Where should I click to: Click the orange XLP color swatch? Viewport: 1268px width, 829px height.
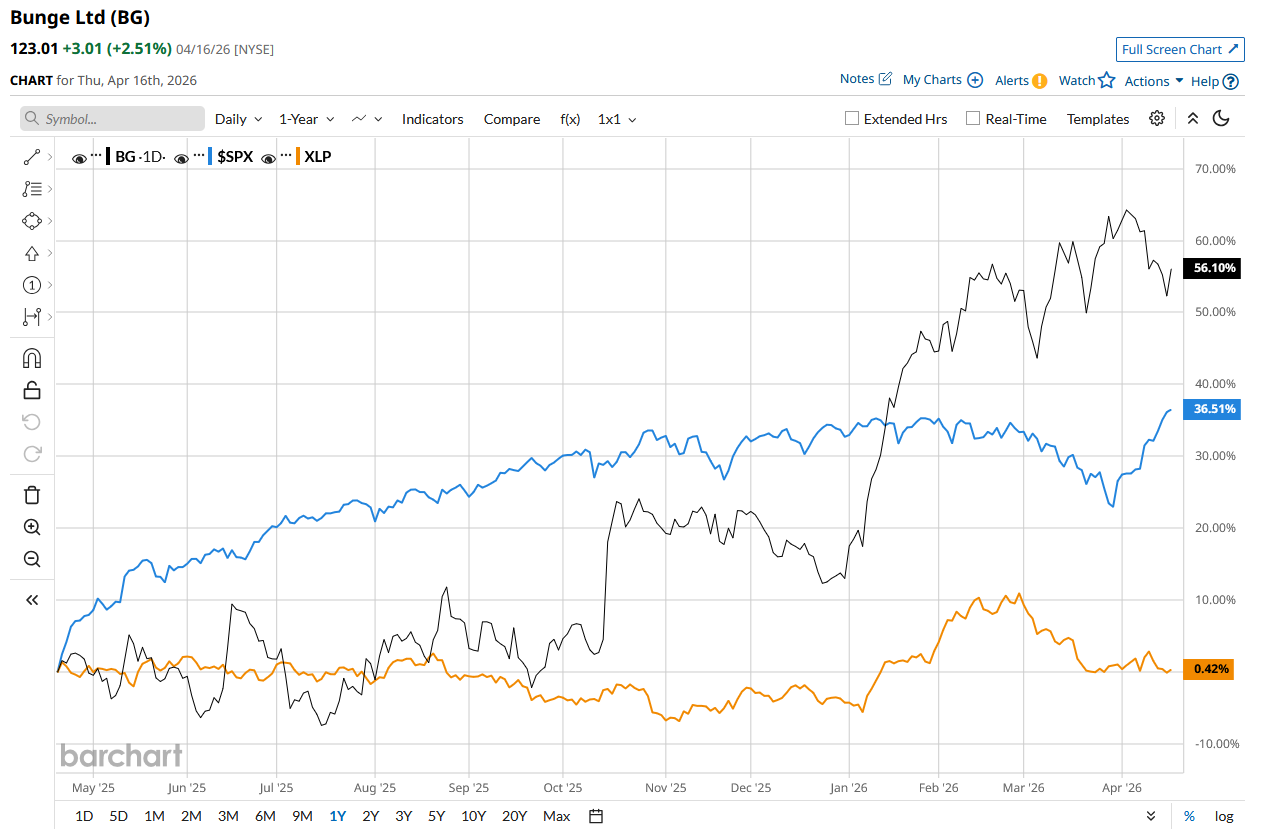(299, 156)
